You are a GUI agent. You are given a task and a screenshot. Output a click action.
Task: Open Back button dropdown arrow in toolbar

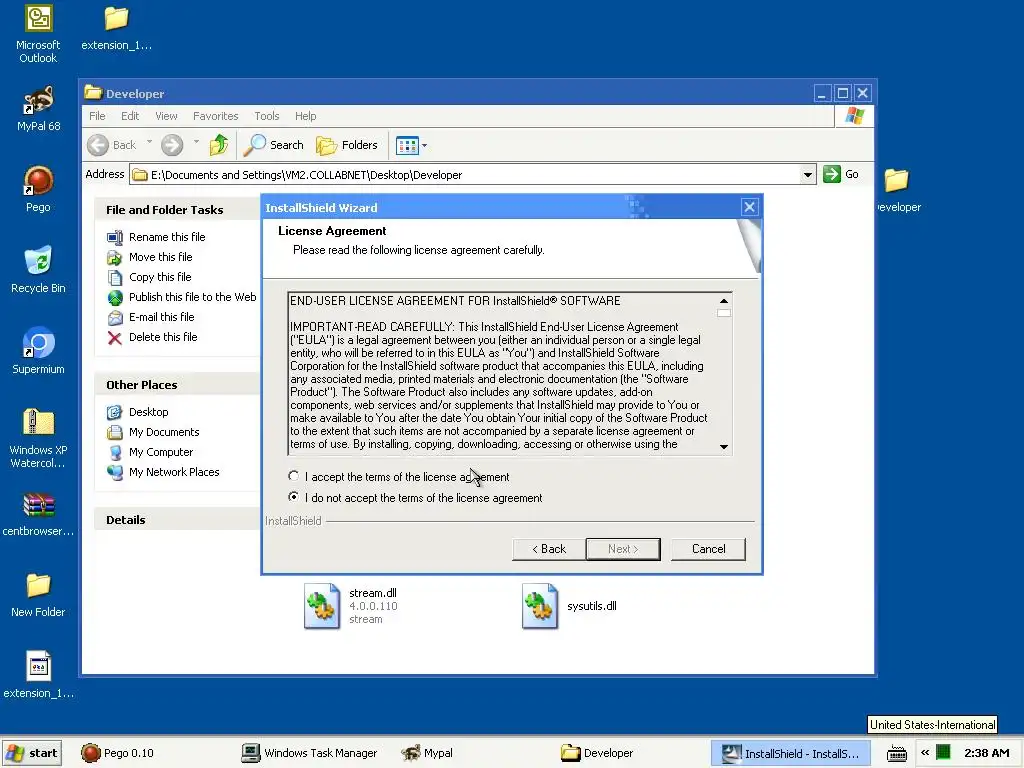pyautogui.click(x=149, y=142)
